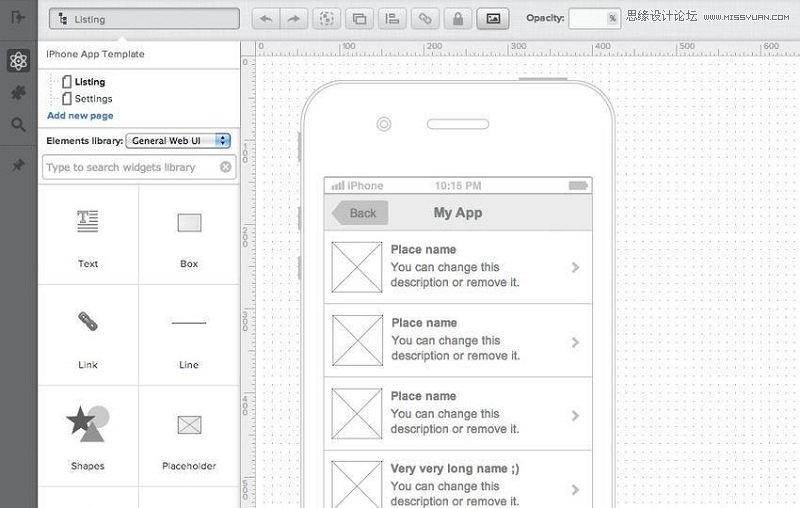Click the chevron arrow in the third list row
The image size is (800, 508).
click(x=576, y=416)
